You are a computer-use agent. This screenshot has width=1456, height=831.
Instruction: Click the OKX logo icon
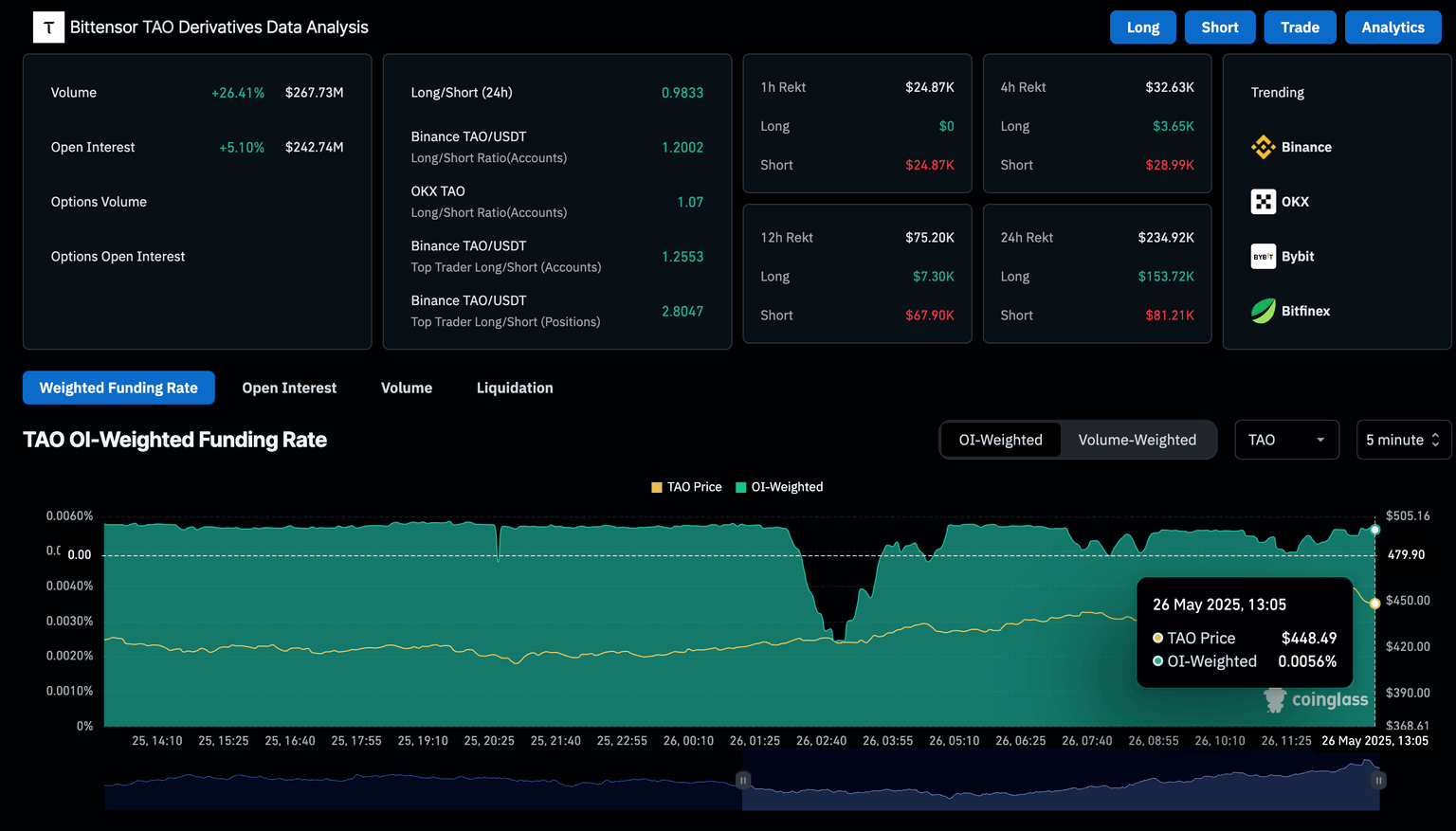(x=1263, y=202)
